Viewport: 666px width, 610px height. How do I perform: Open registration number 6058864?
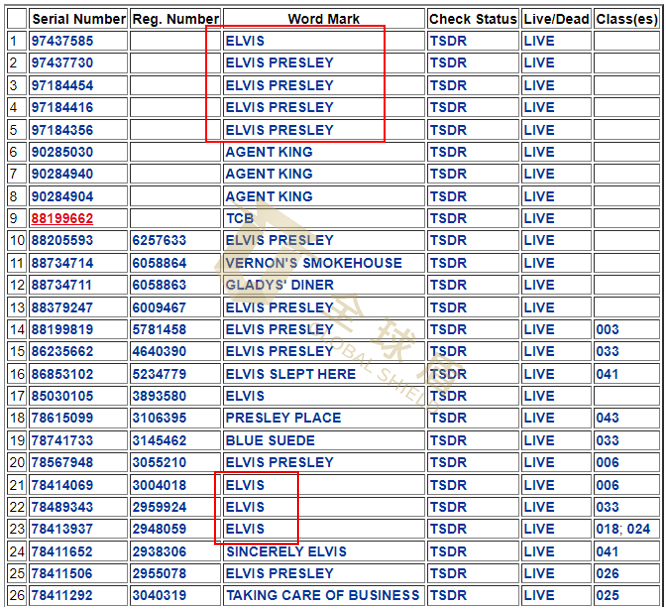(159, 263)
